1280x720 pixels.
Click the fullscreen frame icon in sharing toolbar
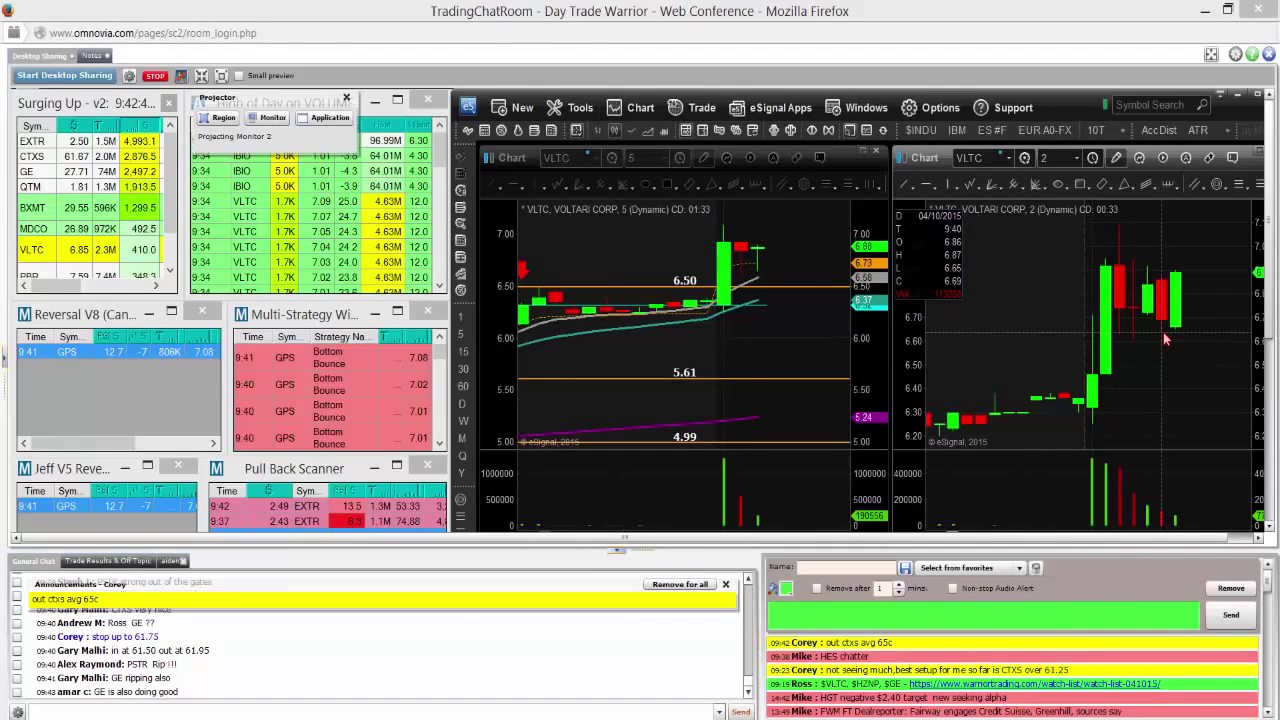tap(222, 76)
